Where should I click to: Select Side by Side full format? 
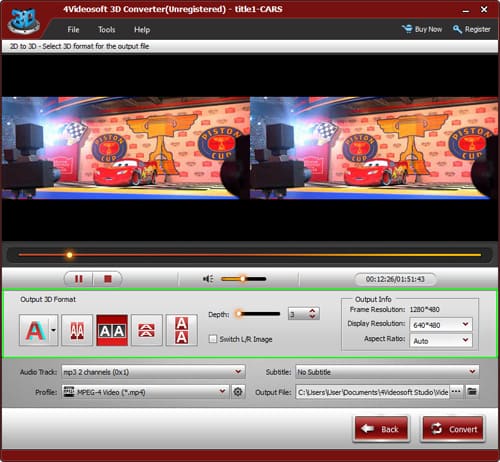(112, 330)
